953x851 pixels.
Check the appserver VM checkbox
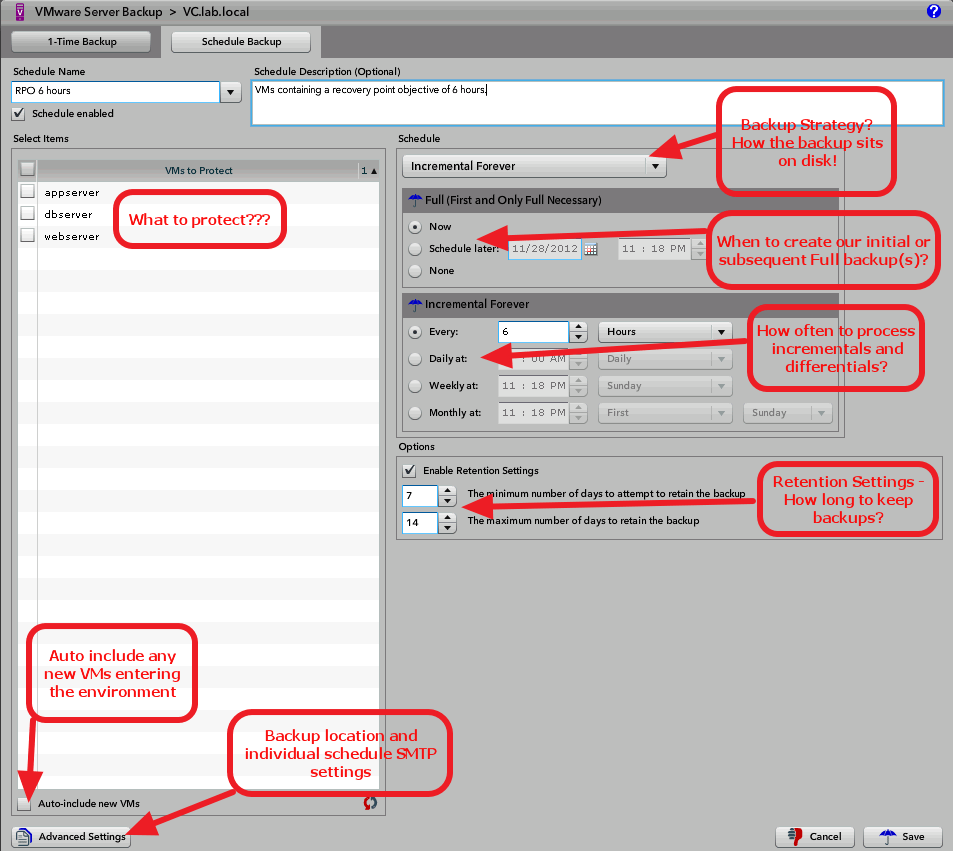pyautogui.click(x=27, y=191)
